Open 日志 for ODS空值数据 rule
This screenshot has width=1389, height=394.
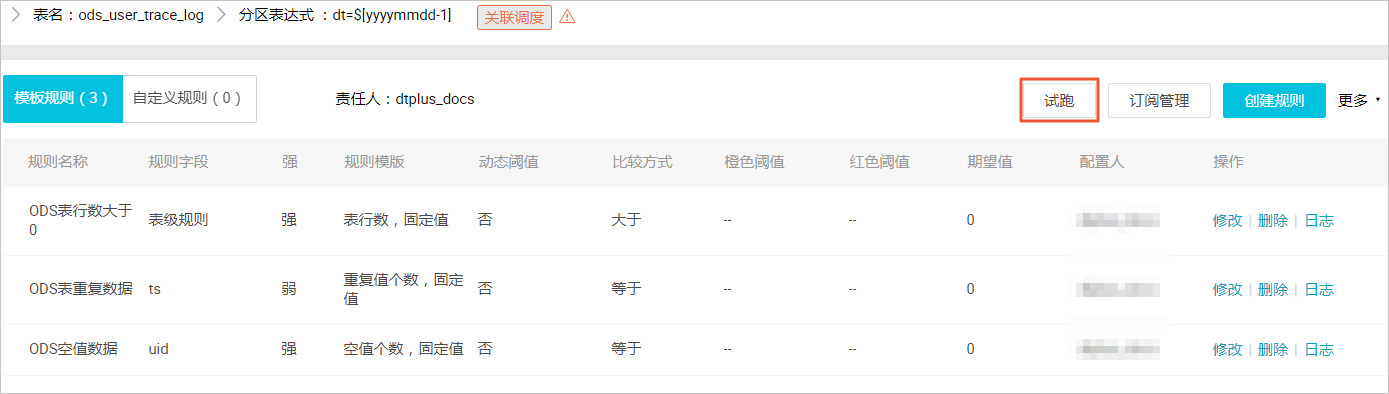1319,349
